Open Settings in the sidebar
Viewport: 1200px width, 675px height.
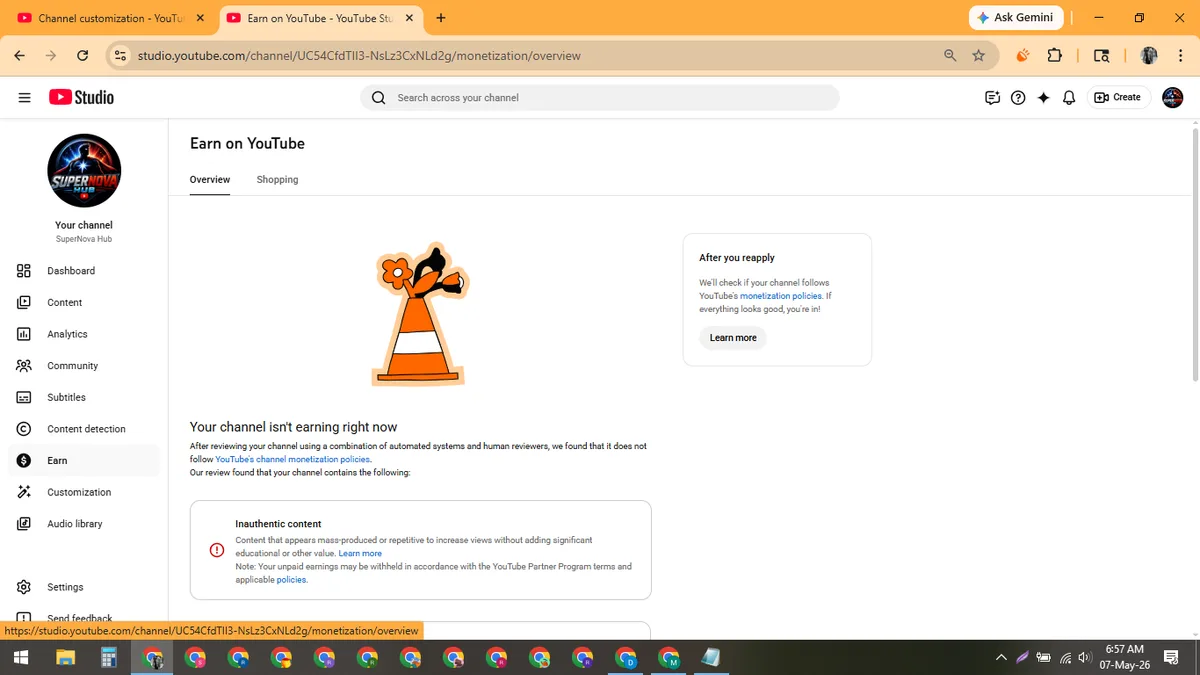coord(84,587)
